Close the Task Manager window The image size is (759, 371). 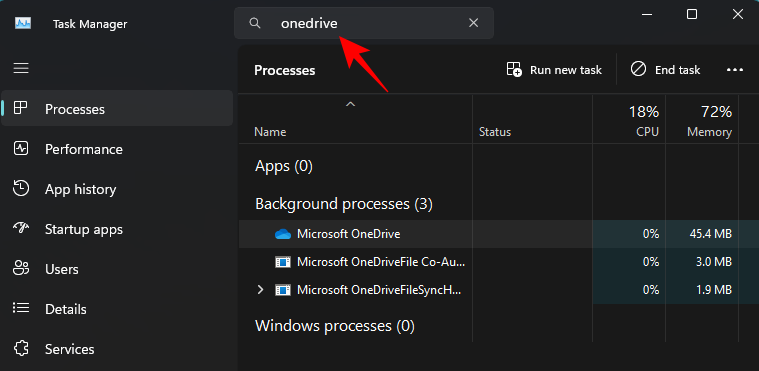[x=738, y=15]
